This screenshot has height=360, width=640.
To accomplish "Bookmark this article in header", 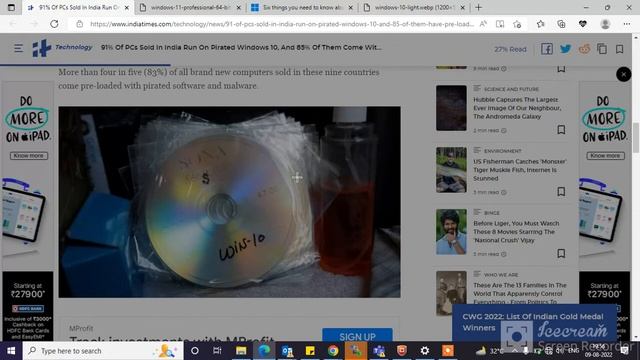I will point(620,49).
